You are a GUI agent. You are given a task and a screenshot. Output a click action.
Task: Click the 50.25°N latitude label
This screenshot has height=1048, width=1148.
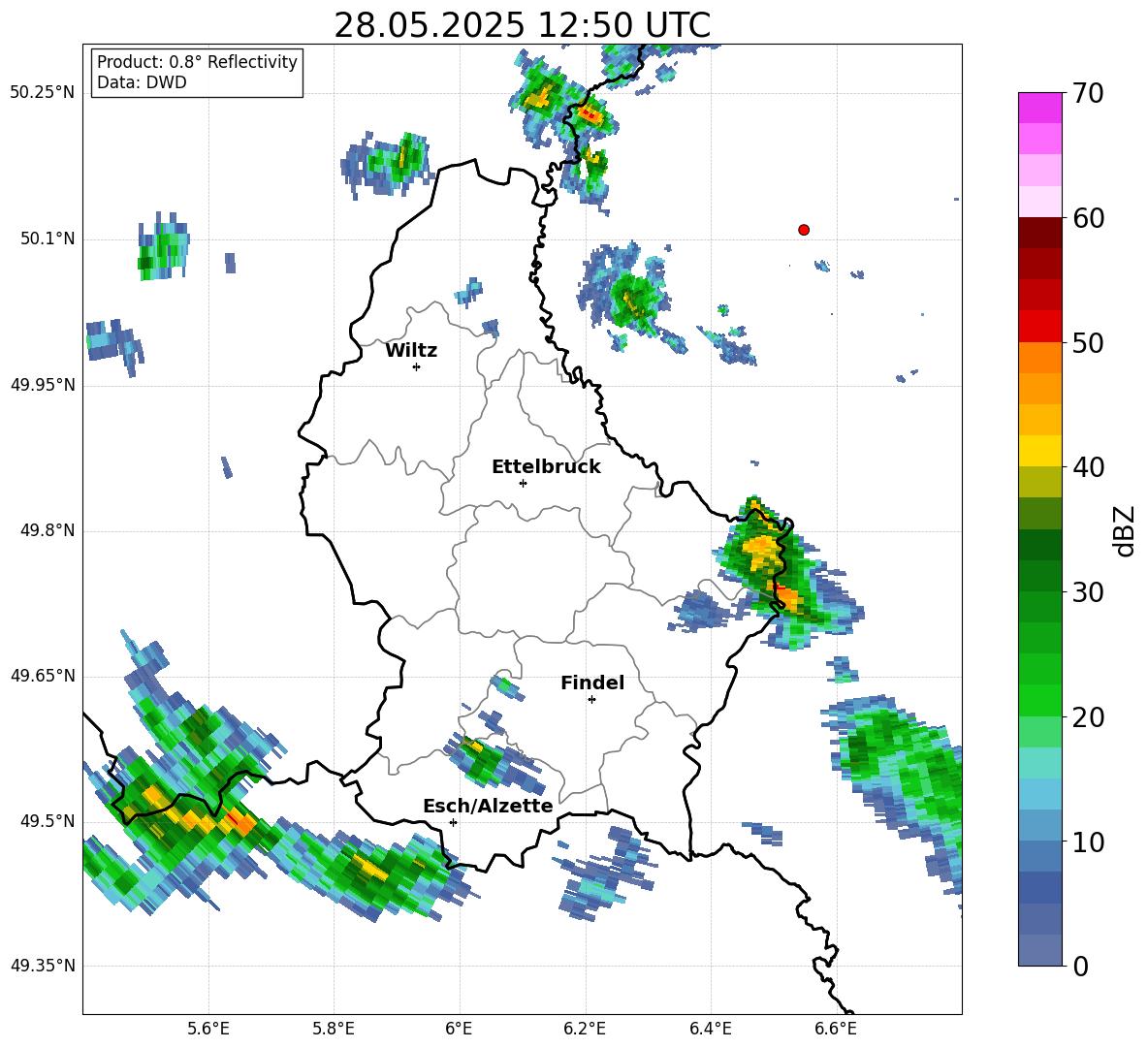click(43, 93)
